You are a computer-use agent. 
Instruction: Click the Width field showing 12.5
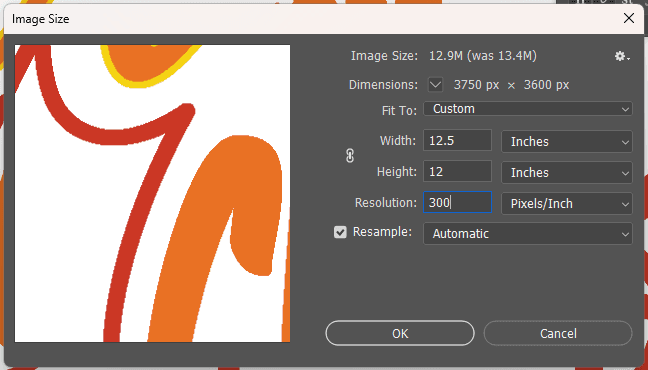pyautogui.click(x=457, y=140)
